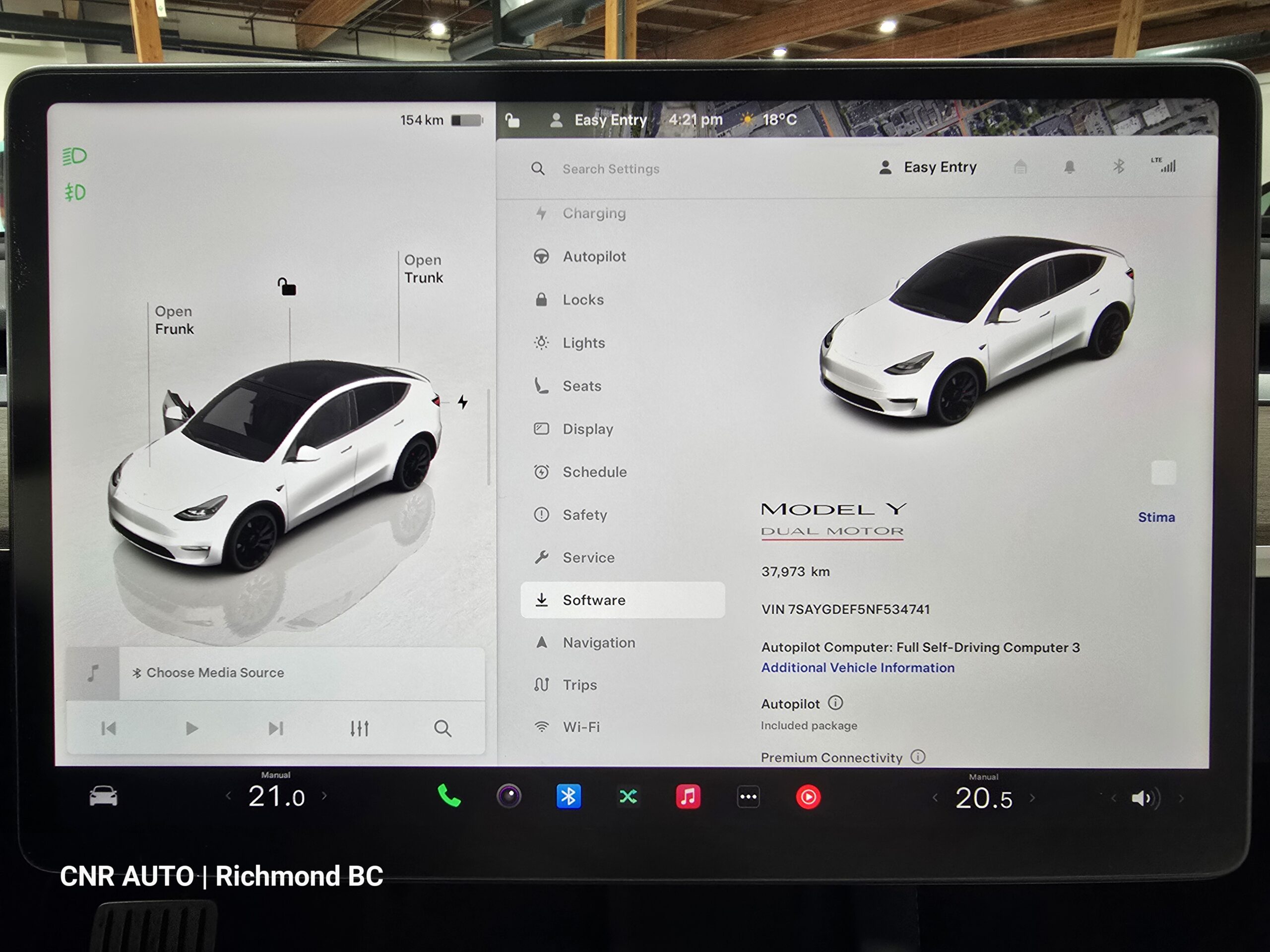Open the media equalizer settings icon
The width and height of the screenshot is (1270, 952).
click(x=359, y=728)
